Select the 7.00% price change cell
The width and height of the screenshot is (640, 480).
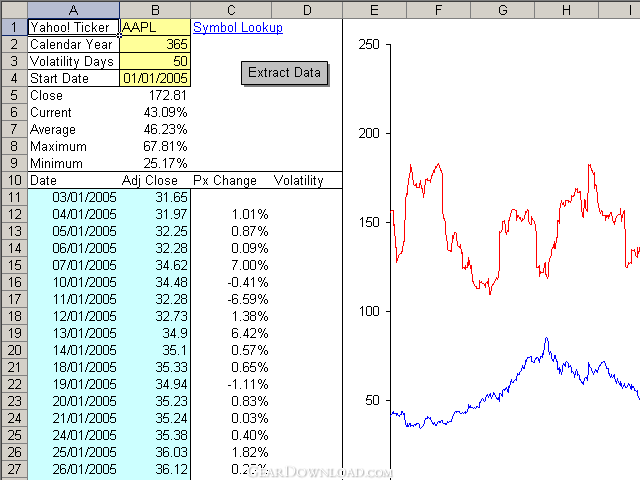tap(230, 266)
